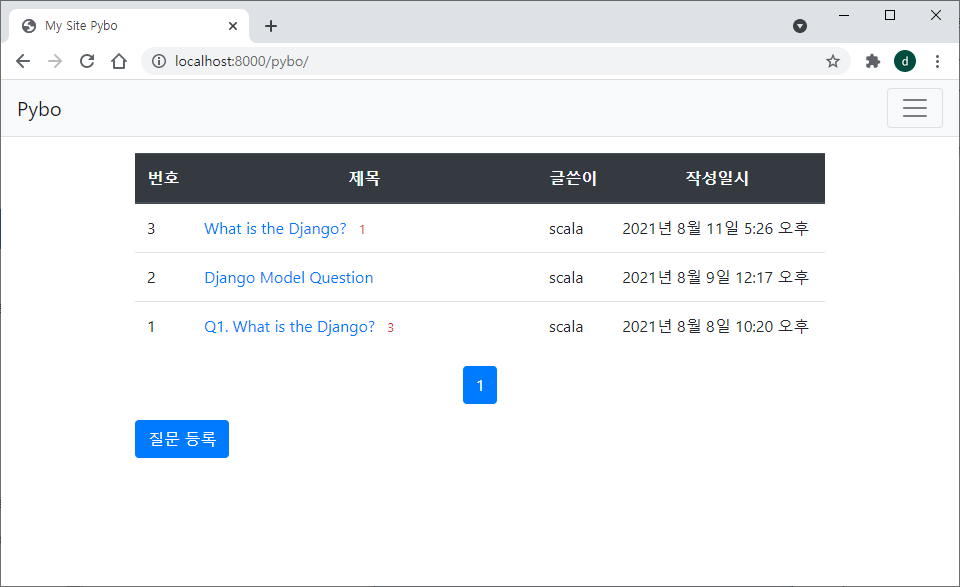Click answer count 1 beside first question

tap(362, 230)
